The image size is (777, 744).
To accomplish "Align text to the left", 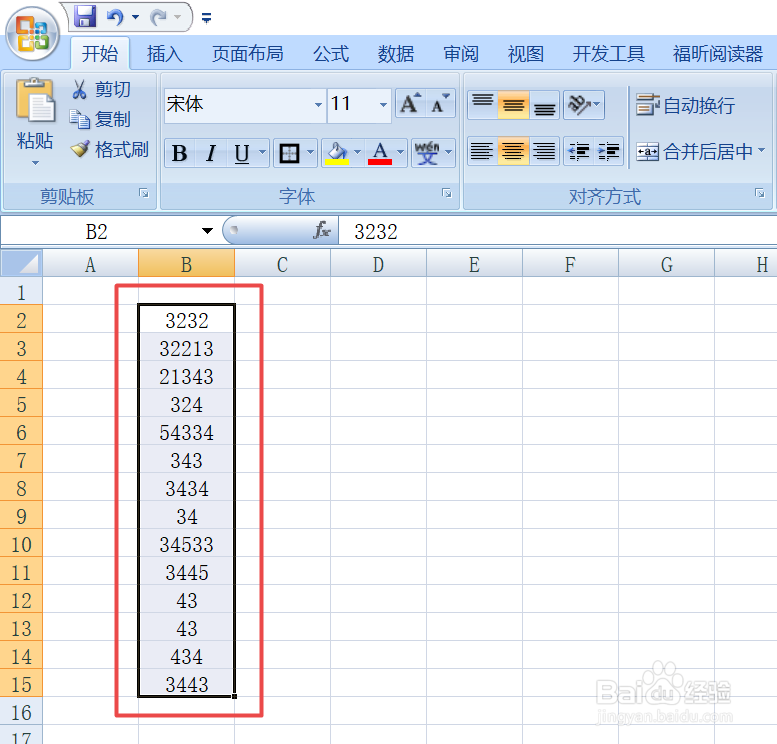I will coord(482,151).
